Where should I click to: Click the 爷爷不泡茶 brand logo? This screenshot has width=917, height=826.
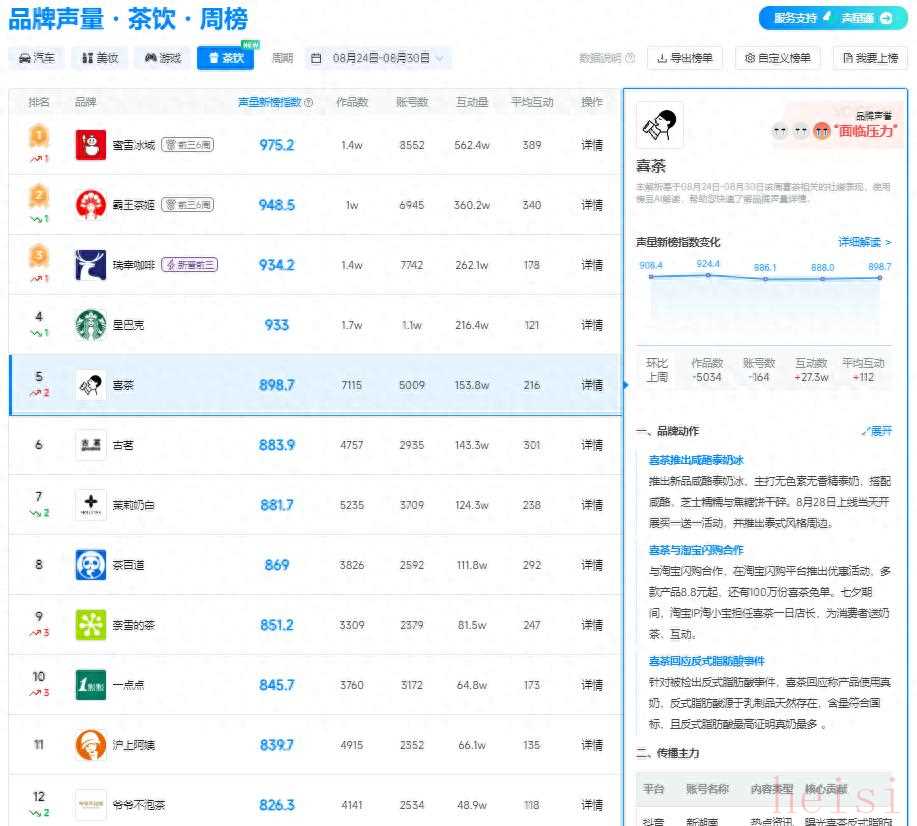point(91,805)
